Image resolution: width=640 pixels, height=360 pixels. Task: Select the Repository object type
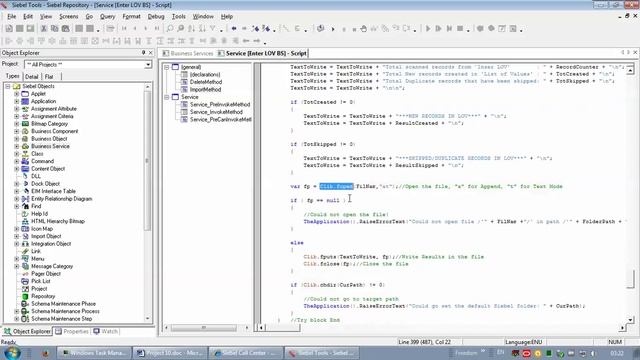click(x=43, y=296)
